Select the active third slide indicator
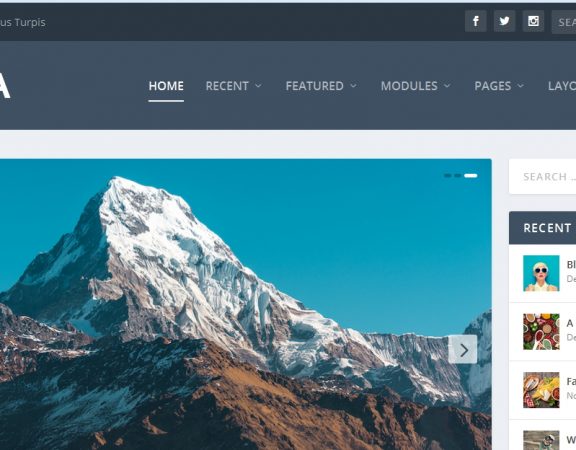The width and height of the screenshot is (576, 450). coord(471,176)
